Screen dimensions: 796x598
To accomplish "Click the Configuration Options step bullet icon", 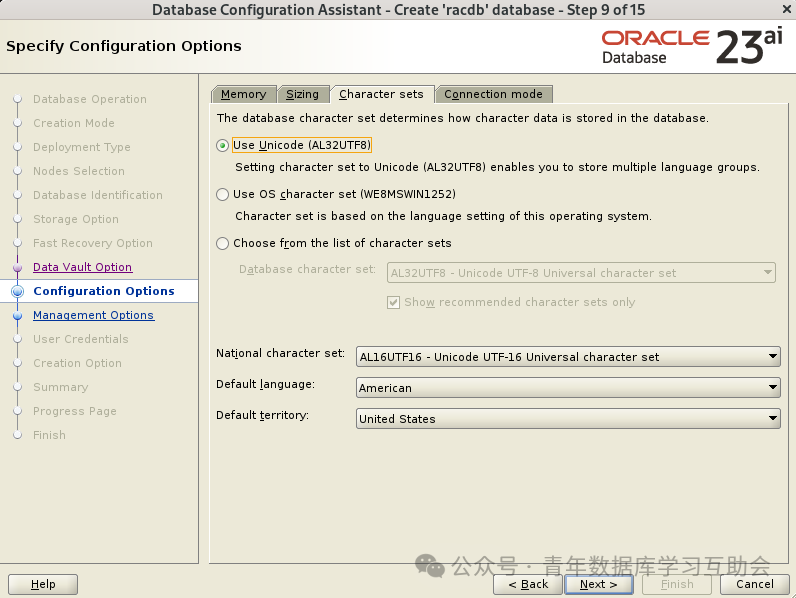I will (18, 291).
